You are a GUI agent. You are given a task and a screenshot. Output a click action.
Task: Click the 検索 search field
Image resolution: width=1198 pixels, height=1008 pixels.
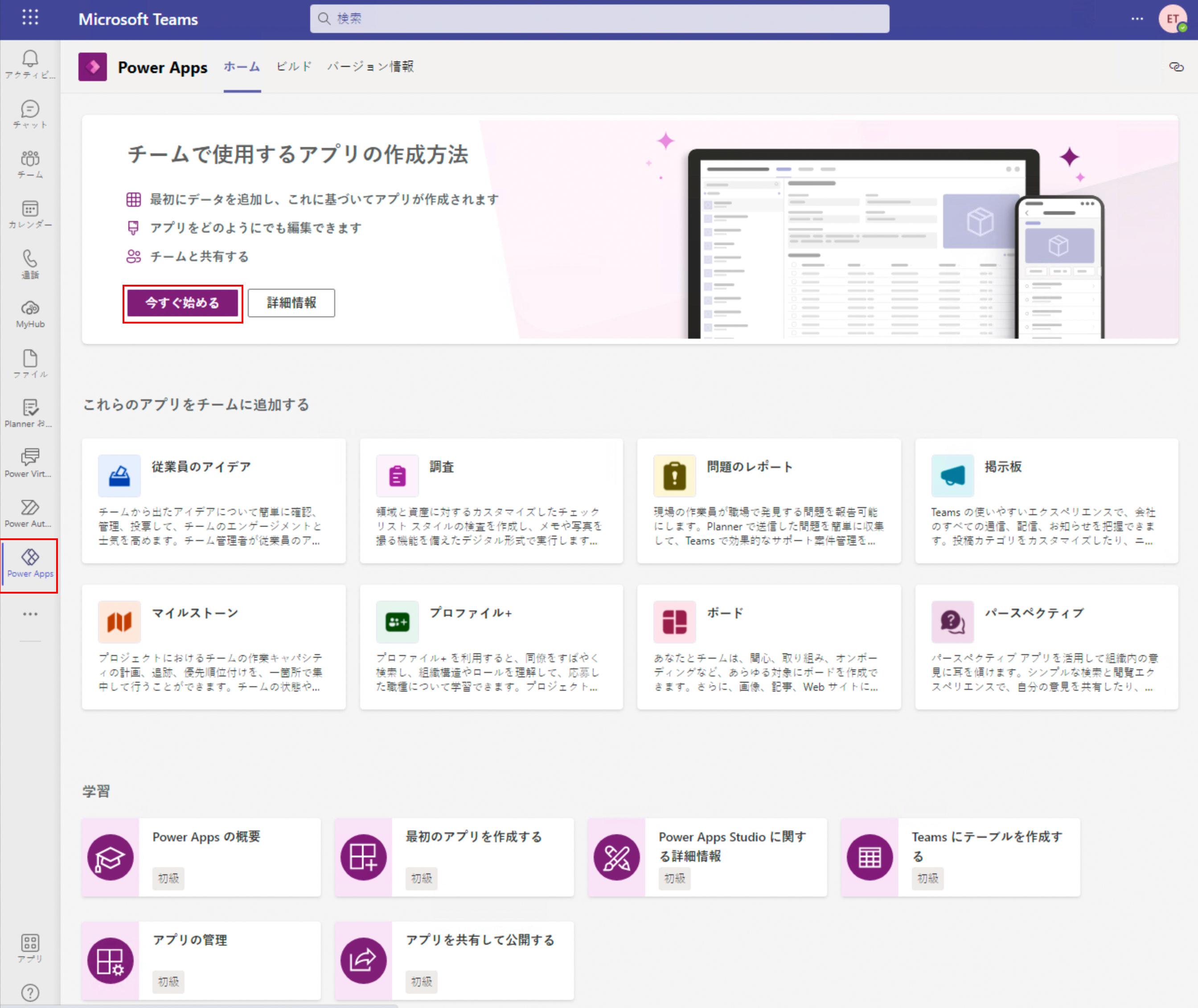(x=599, y=19)
